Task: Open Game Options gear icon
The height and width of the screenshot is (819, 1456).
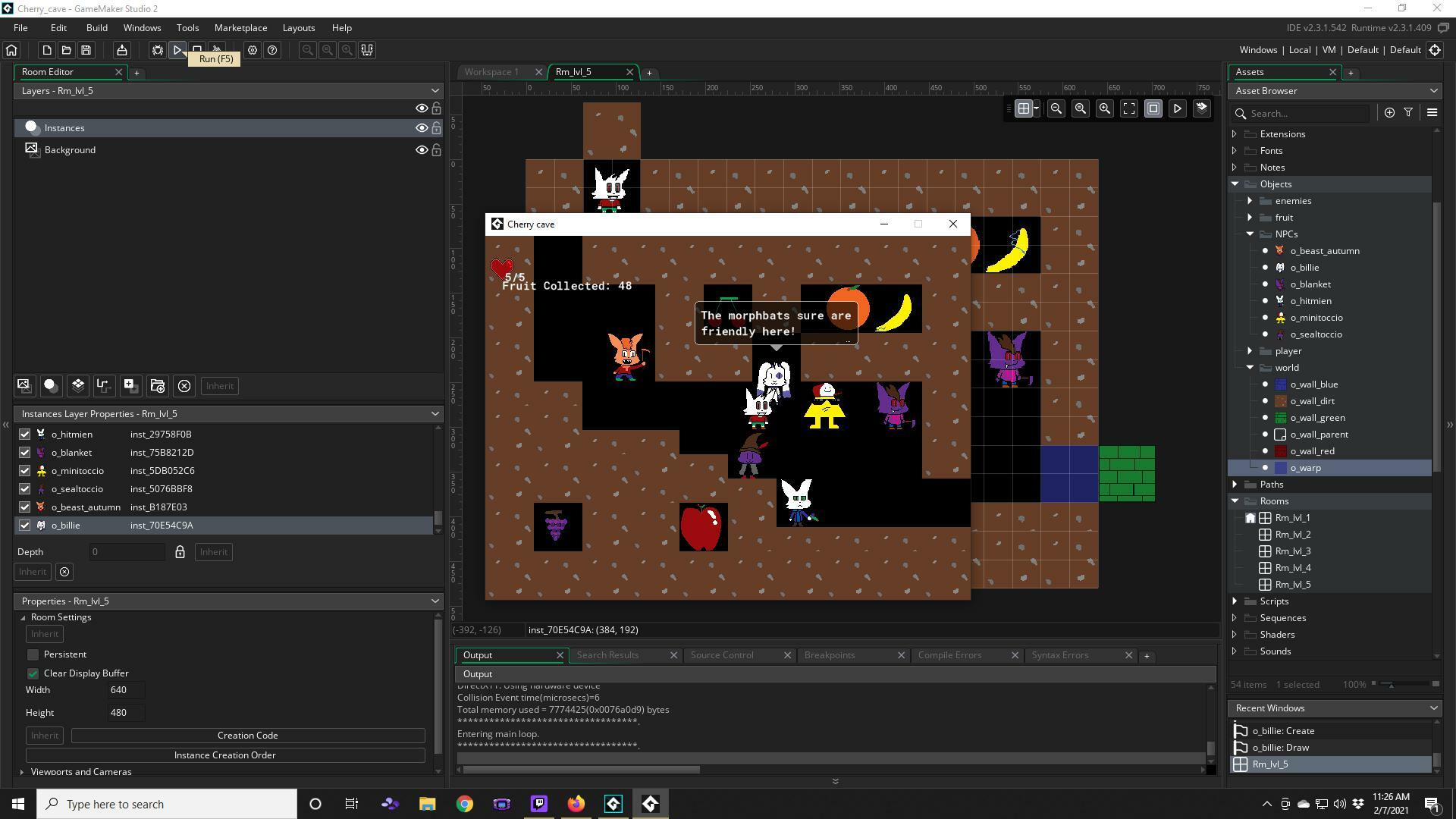Action: (253, 50)
